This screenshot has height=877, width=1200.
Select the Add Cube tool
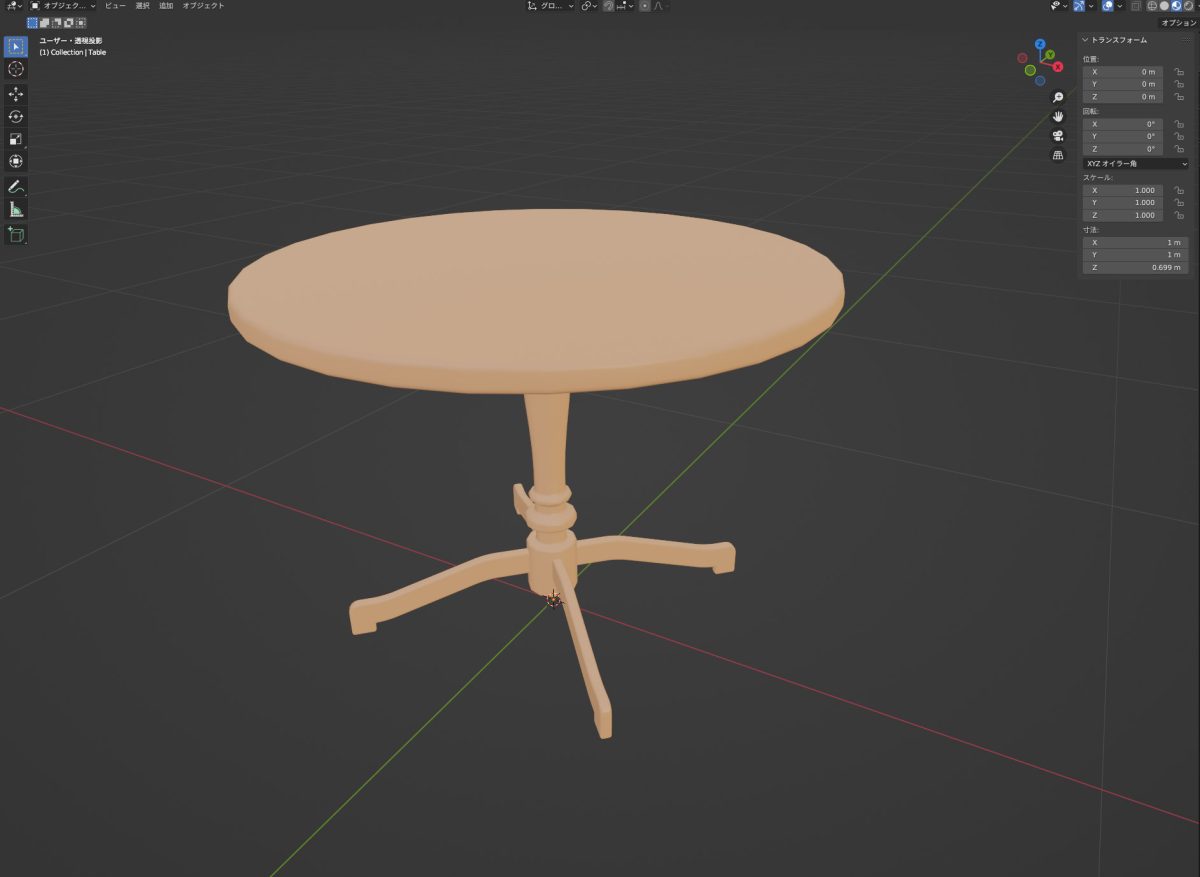pyautogui.click(x=16, y=235)
